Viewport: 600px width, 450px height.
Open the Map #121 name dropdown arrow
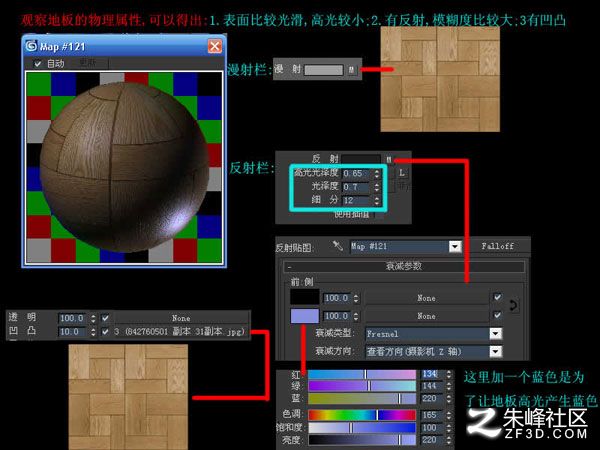pyautogui.click(x=455, y=246)
